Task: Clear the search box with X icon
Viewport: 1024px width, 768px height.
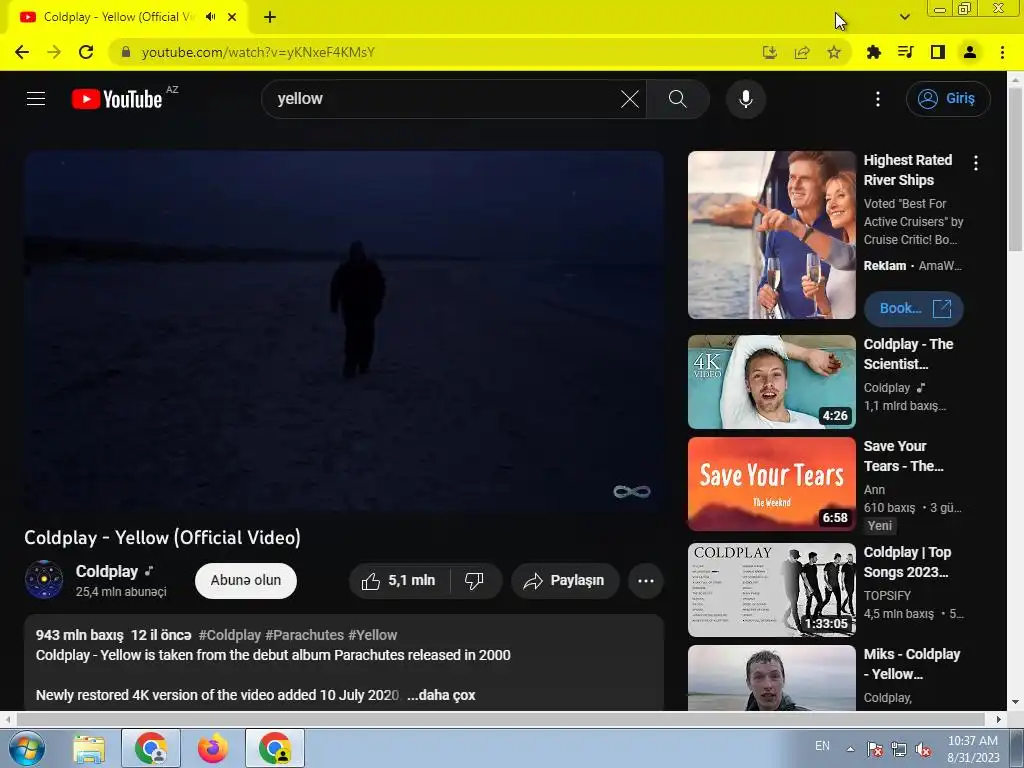Action: [630, 99]
